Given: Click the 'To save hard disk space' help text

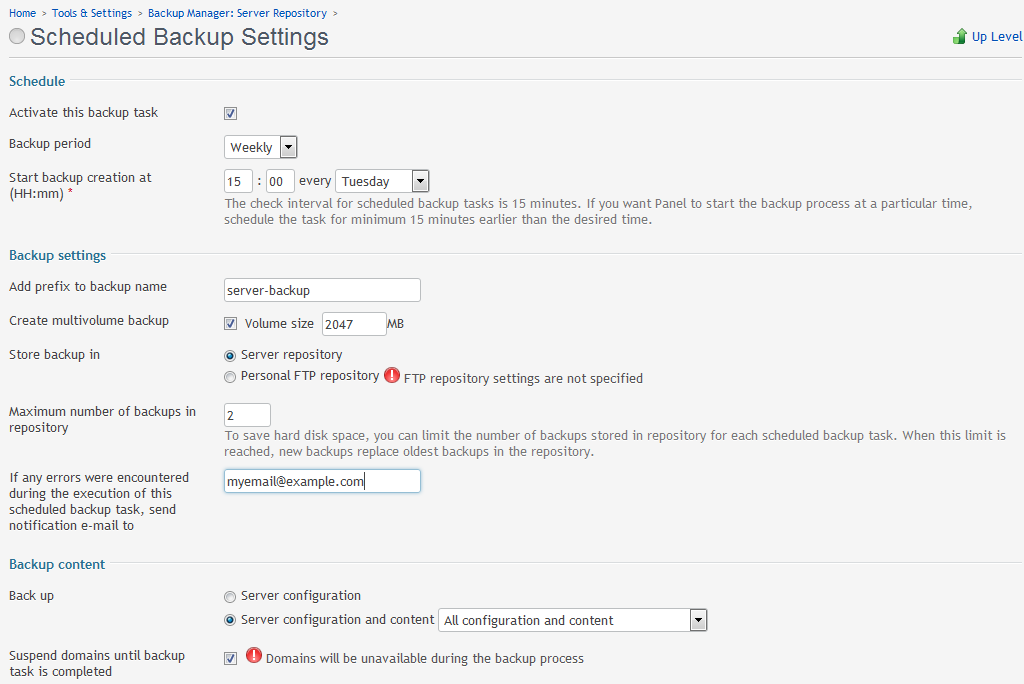Looking at the screenshot, I should tap(615, 443).
